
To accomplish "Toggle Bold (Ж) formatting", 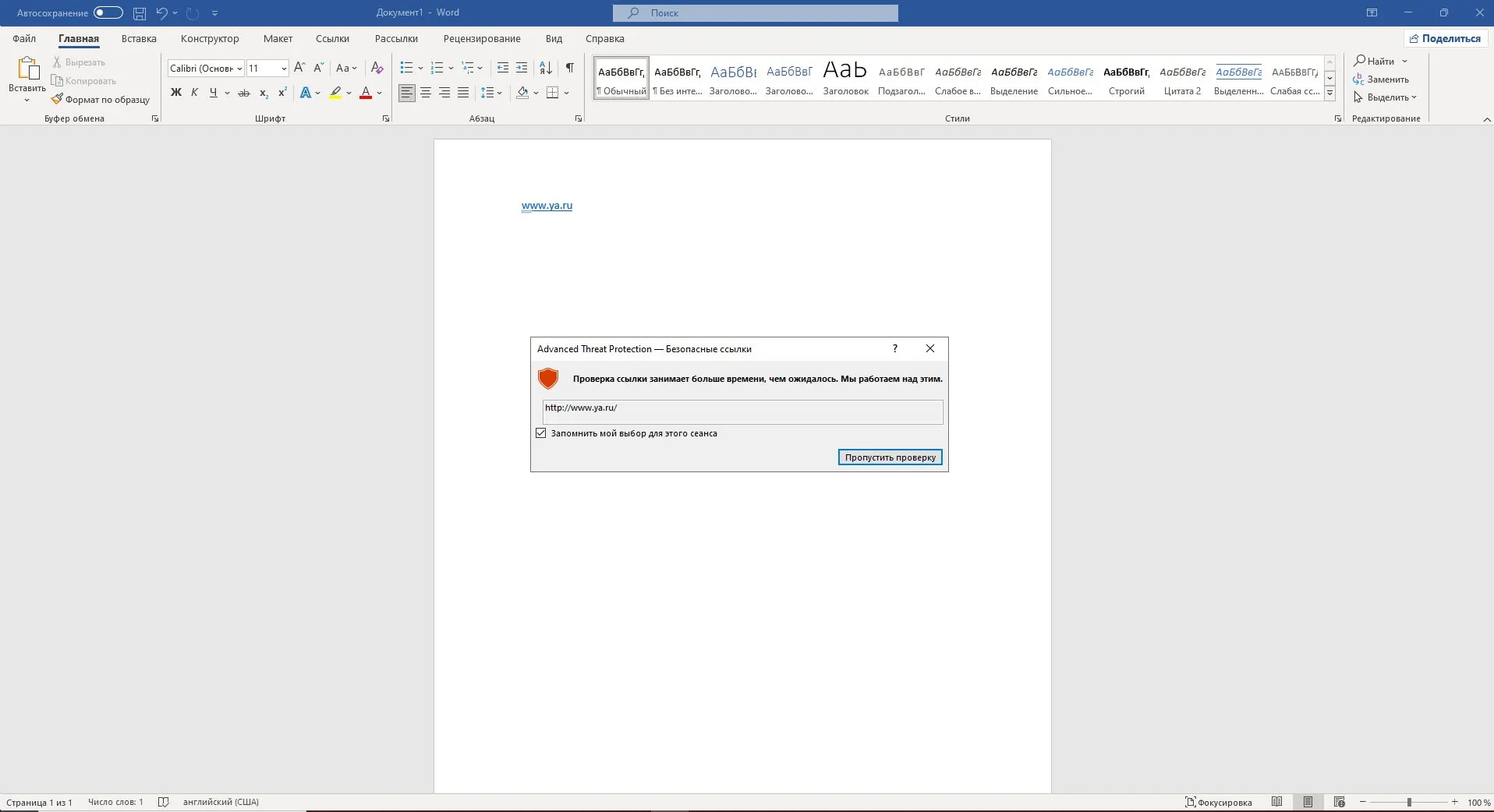I will 176,93.
